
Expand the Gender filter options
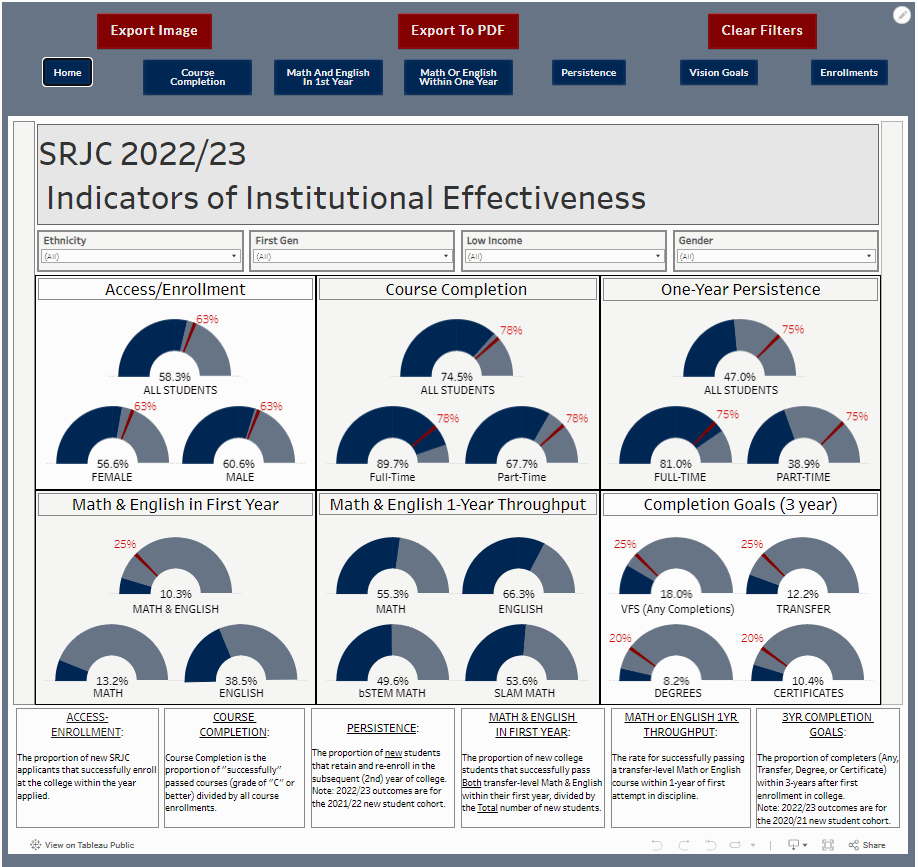click(868, 256)
